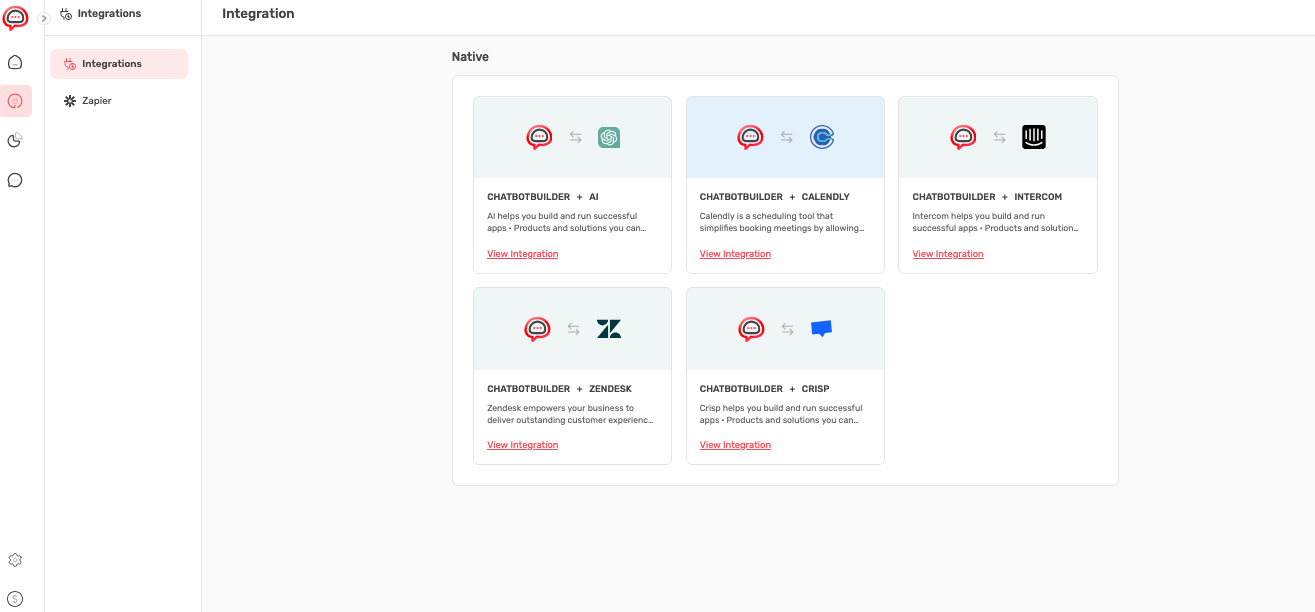Open the chat bubble icon in the left rail
This screenshot has width=1315, height=612.
(15, 179)
